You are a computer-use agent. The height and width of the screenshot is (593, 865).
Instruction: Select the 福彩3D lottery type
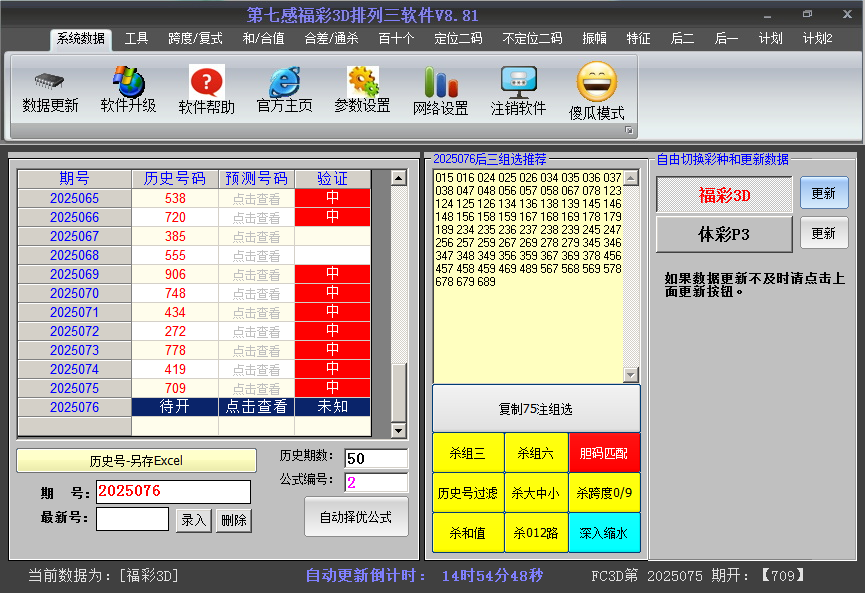724,195
